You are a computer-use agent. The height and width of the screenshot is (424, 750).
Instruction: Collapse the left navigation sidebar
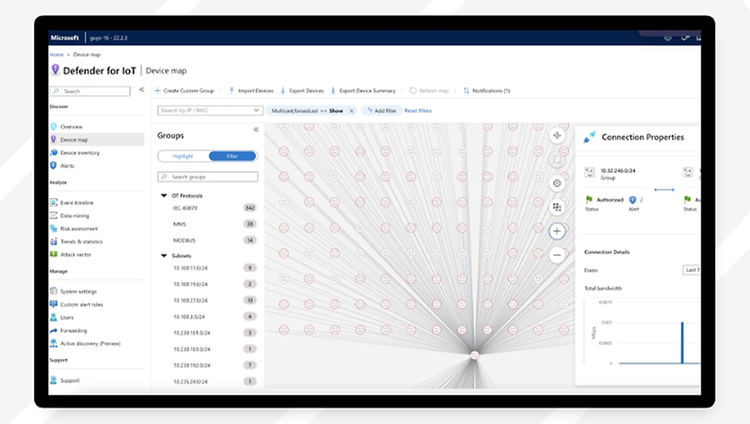pyautogui.click(x=142, y=89)
